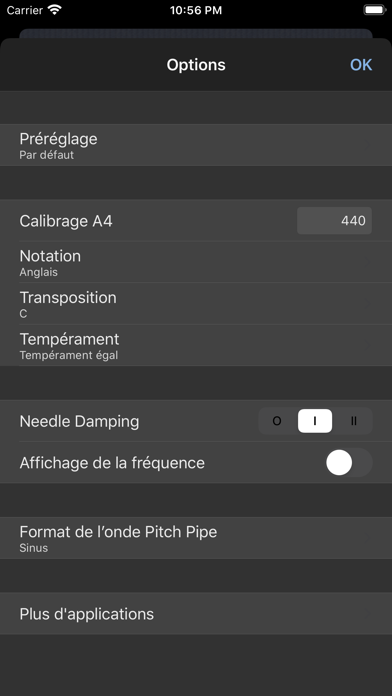Image resolution: width=392 pixels, height=696 pixels.
Task: Click the Pitch Pipe waveform chevron
Action: pyautogui.click(x=368, y=537)
